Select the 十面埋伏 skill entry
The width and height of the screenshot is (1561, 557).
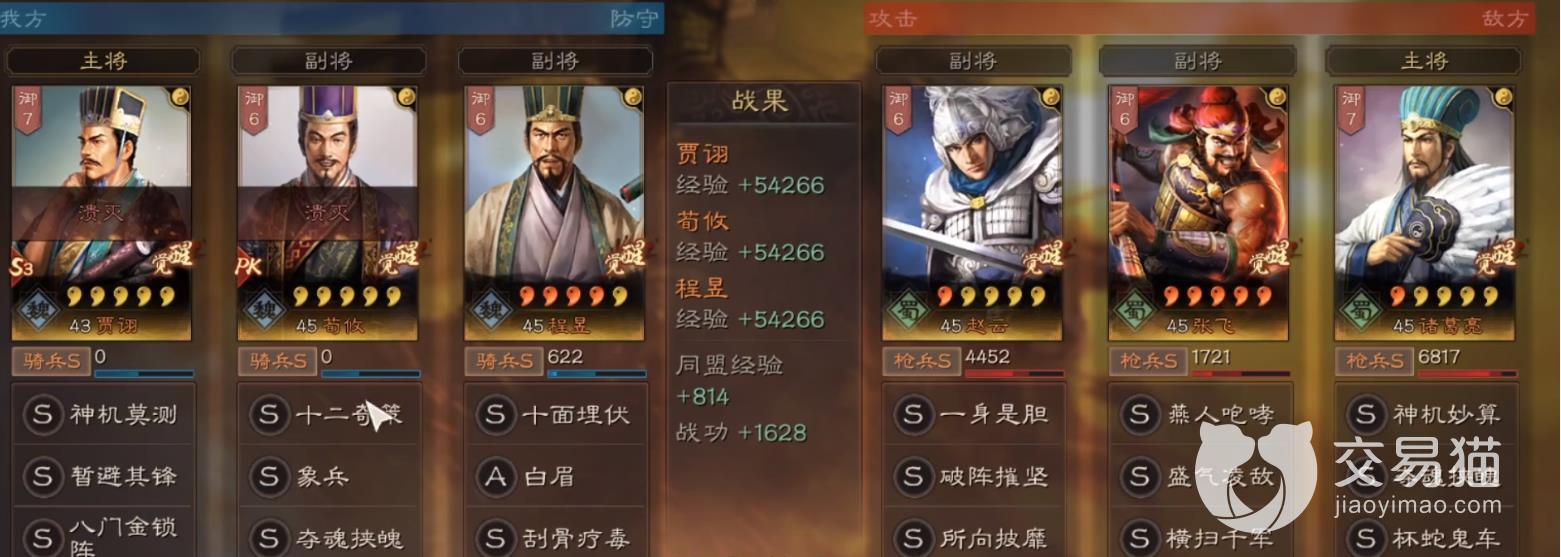pos(555,414)
